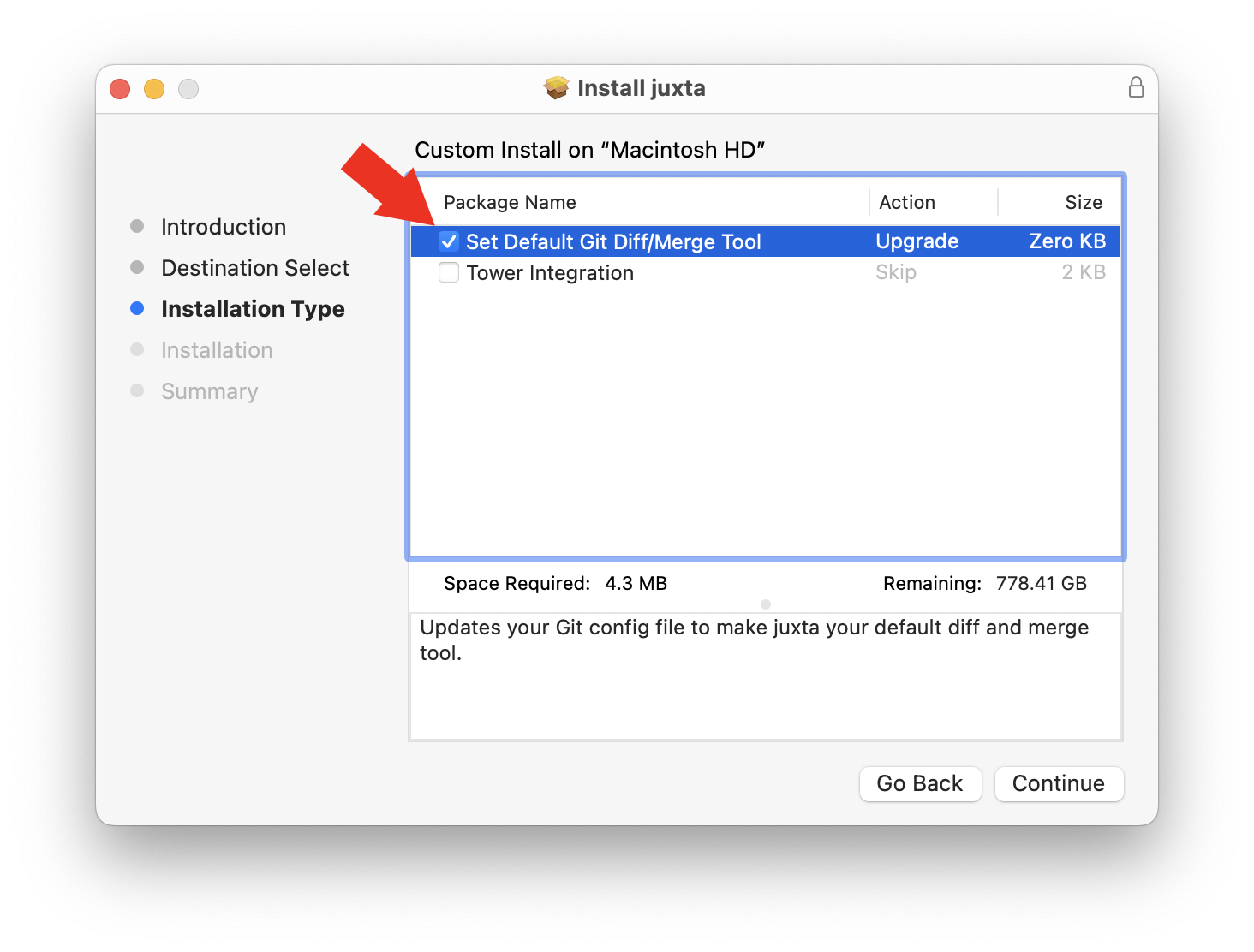Click the Zero KB size value
The width and height of the screenshot is (1254, 952).
[x=1067, y=241]
